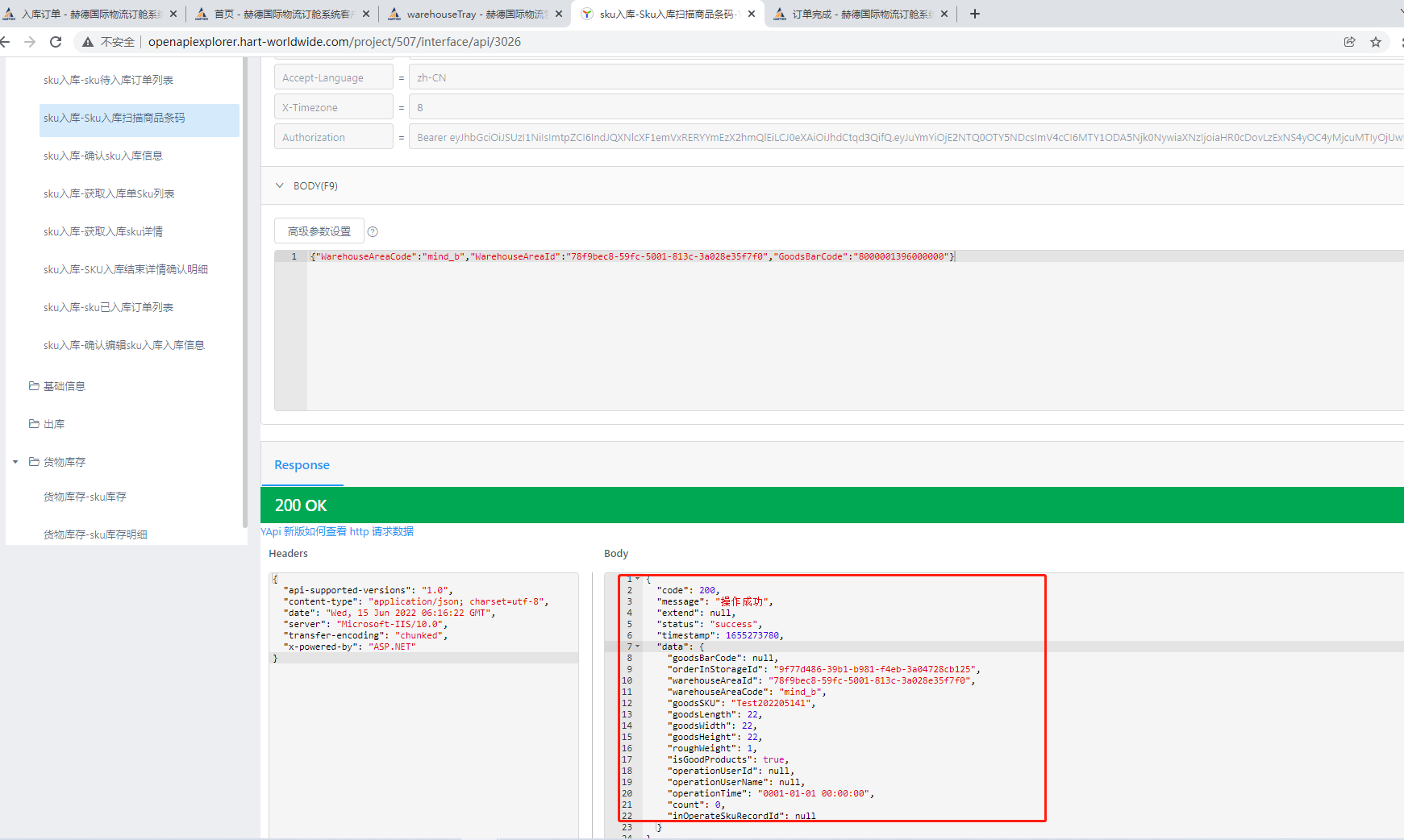Screen dimensions: 1404x840
Task: Collapse the 货物库存 folder tree
Action: pyautogui.click(x=15, y=462)
